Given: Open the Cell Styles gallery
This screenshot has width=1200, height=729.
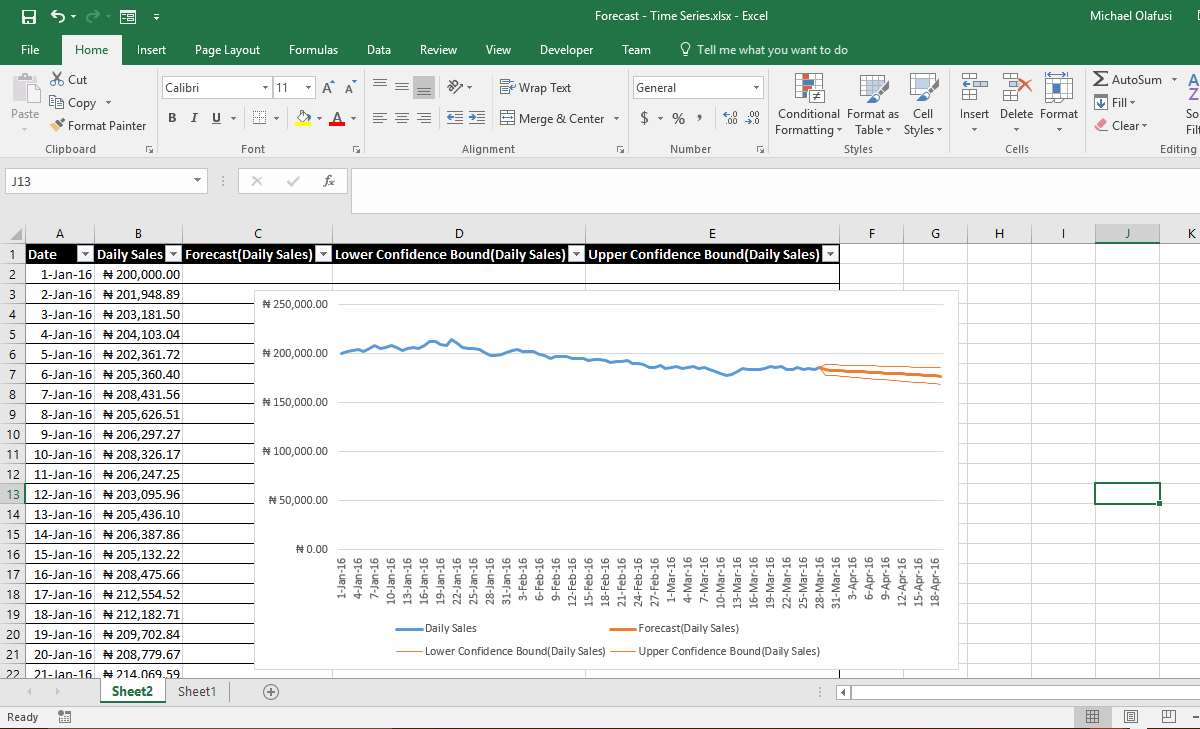Looking at the screenshot, I should point(922,105).
